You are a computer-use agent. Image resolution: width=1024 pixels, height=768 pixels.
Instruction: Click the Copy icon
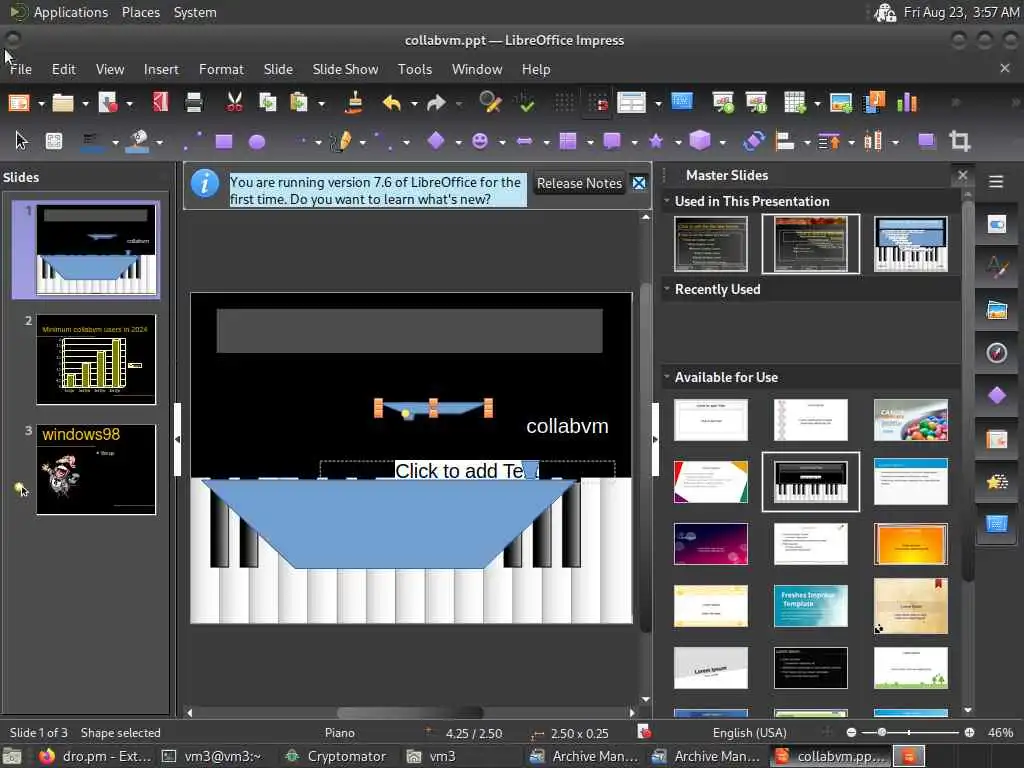(267, 103)
